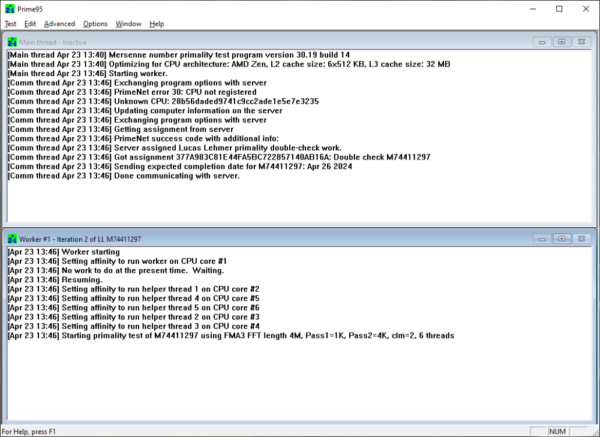Image resolution: width=600 pixels, height=437 pixels.
Task: Close the Worker #1 child window
Action: [x=581, y=239]
